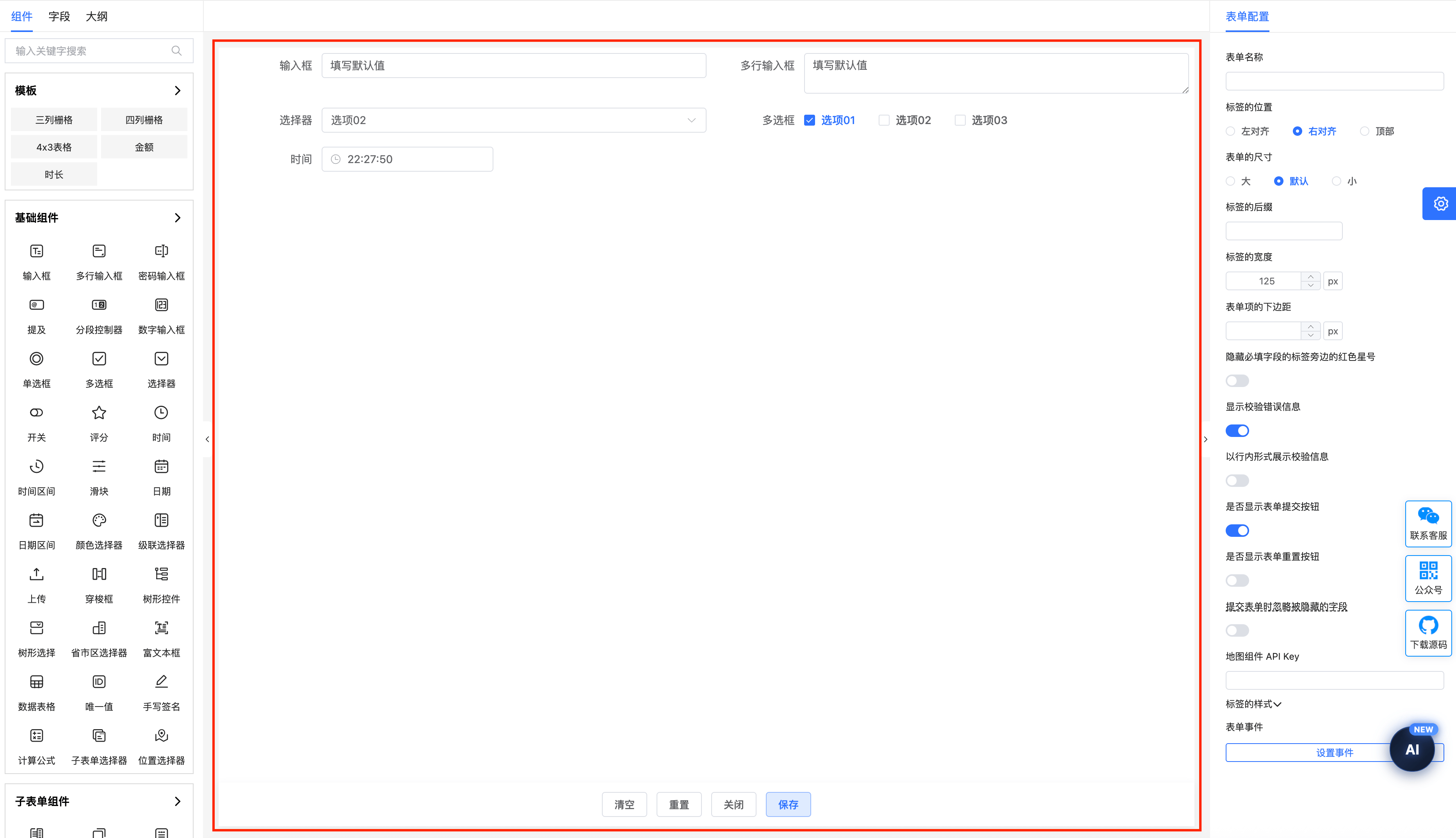
Task: Click the 颜色选择器 palette icon
Action: (99, 520)
